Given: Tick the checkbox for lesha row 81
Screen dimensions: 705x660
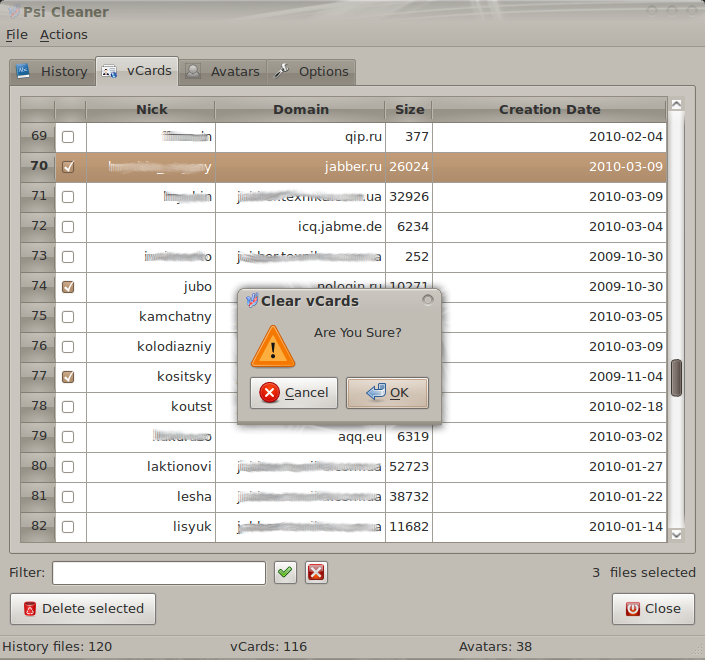Looking at the screenshot, I should pos(68,497).
